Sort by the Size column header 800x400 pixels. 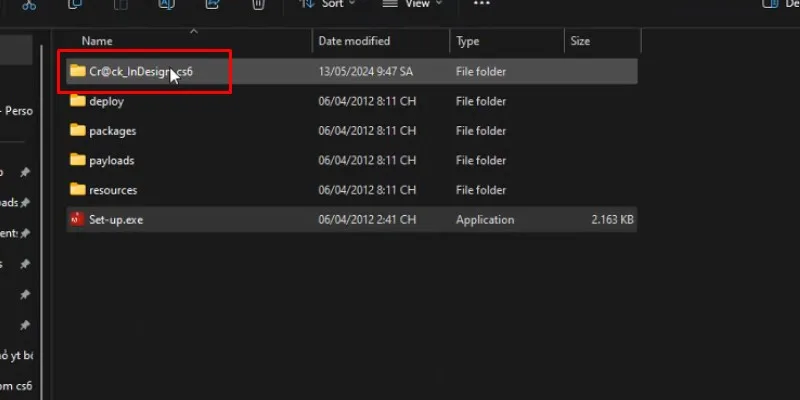tap(580, 41)
